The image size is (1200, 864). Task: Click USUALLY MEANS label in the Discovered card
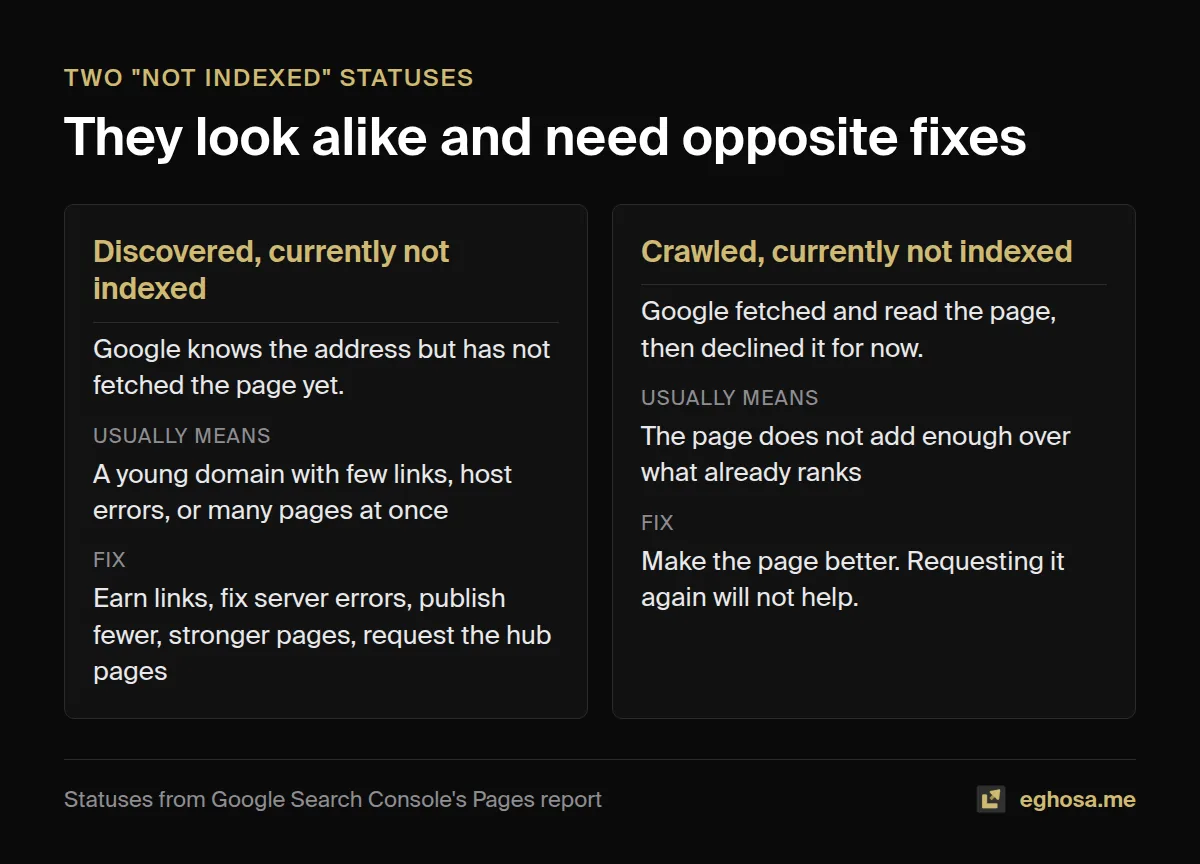182,436
